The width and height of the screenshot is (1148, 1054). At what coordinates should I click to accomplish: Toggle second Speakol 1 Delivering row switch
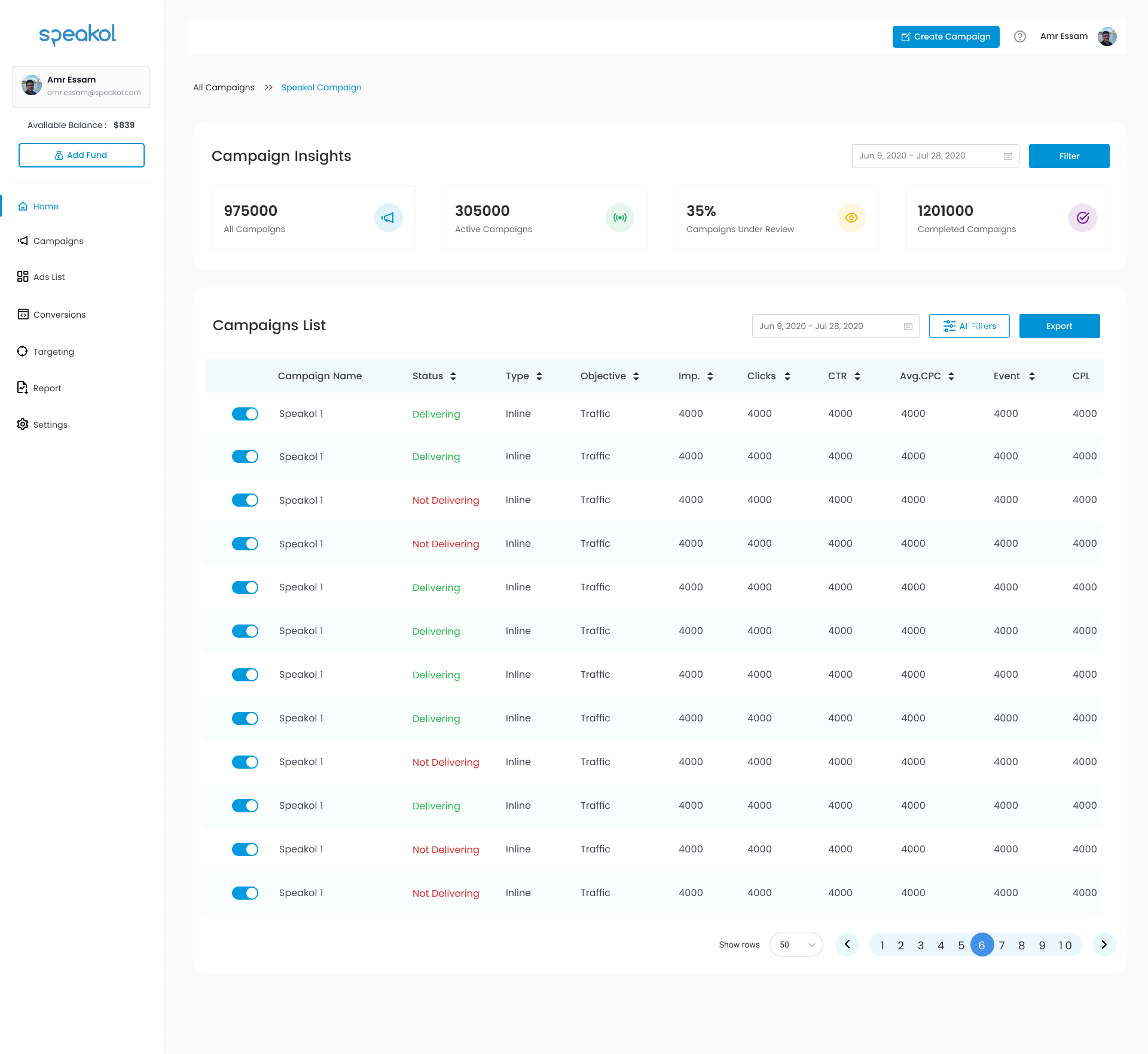245,456
